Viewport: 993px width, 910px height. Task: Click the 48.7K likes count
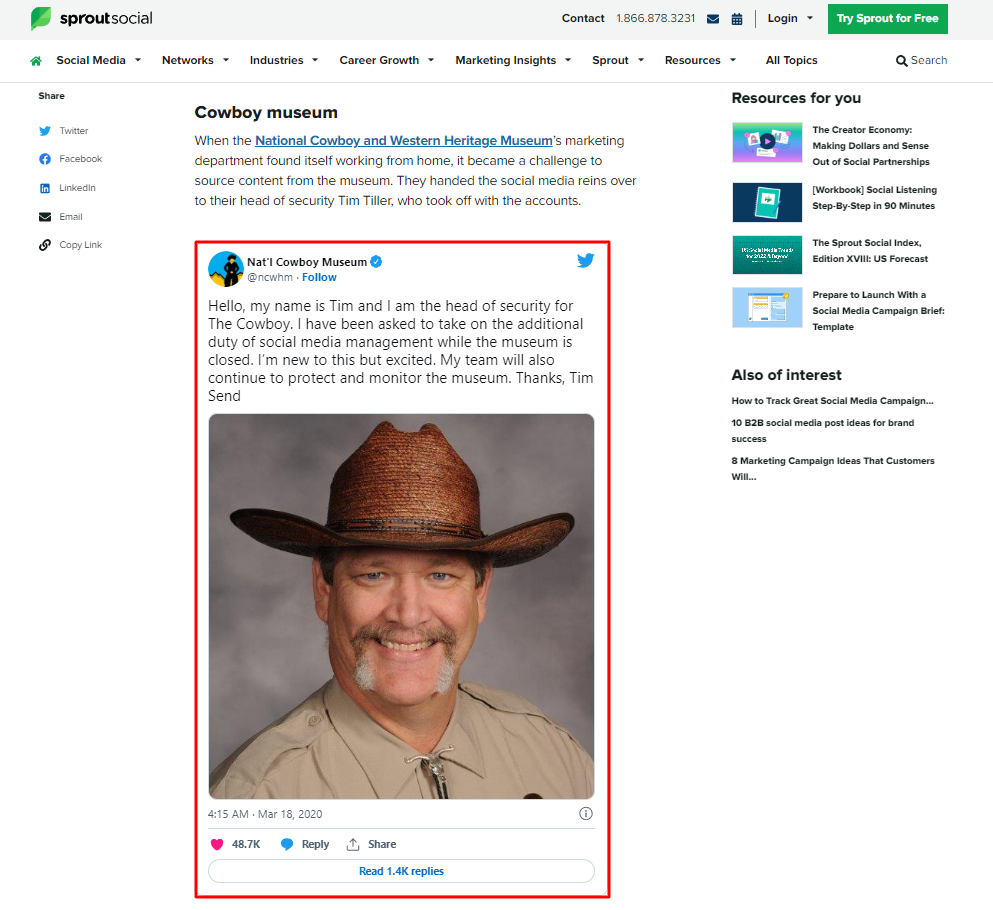246,844
